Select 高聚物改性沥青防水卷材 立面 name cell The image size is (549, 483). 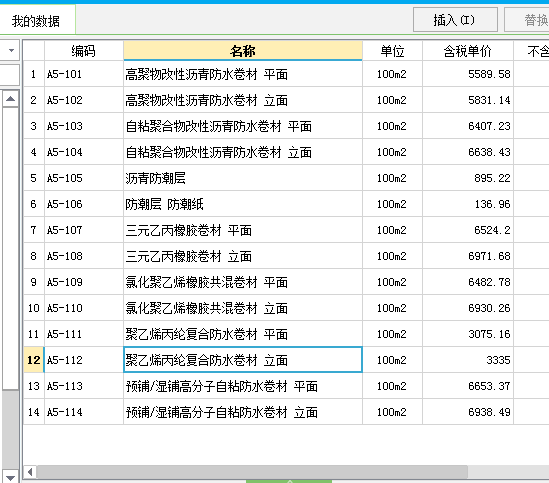point(243,100)
